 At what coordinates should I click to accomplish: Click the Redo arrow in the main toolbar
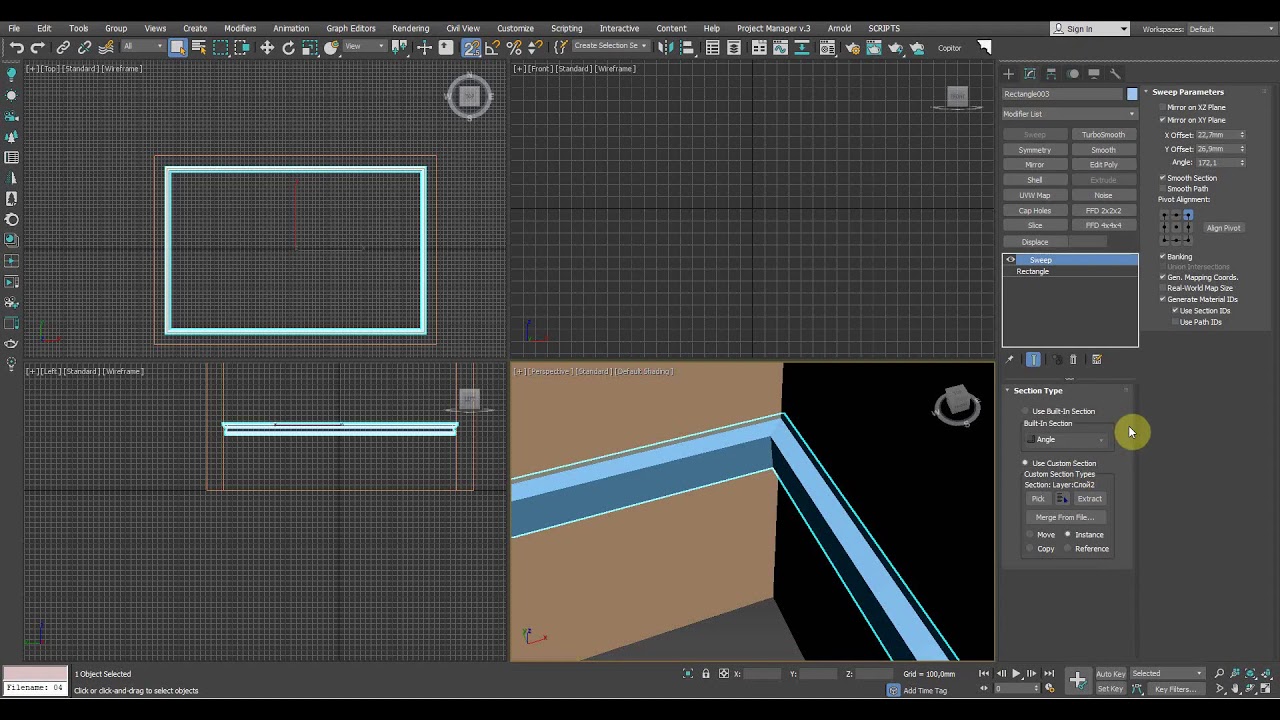click(37, 48)
